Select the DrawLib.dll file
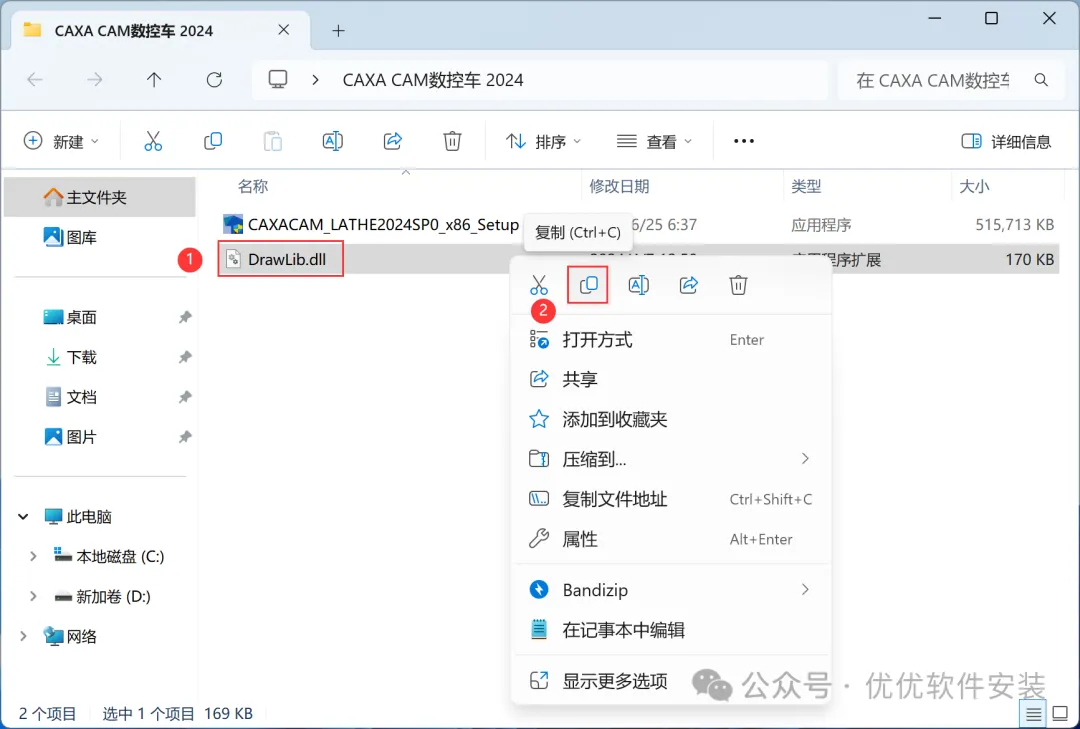This screenshot has height=729, width=1080. [x=280, y=259]
